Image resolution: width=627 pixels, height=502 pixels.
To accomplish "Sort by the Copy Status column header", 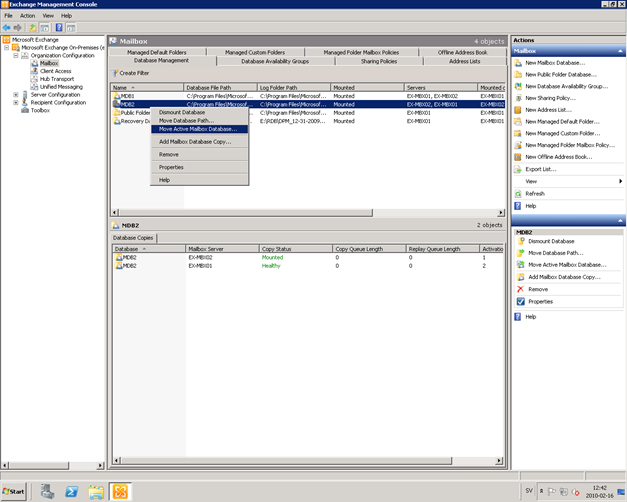I will [296, 249].
